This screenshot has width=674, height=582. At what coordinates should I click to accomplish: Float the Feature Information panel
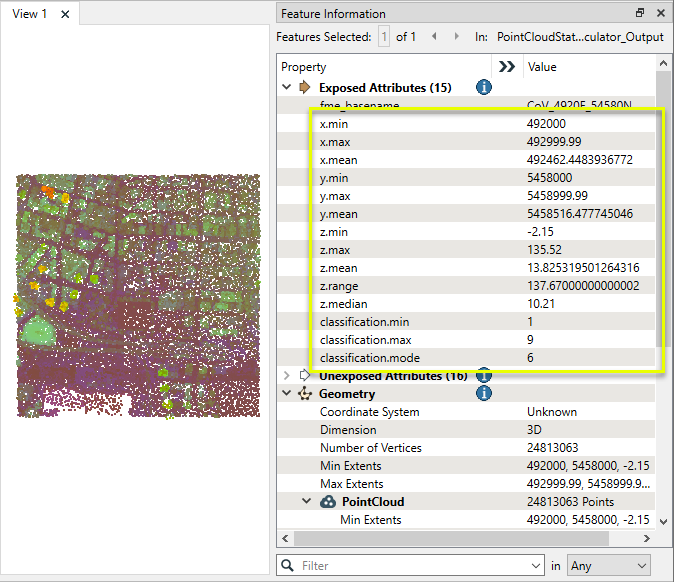click(641, 14)
